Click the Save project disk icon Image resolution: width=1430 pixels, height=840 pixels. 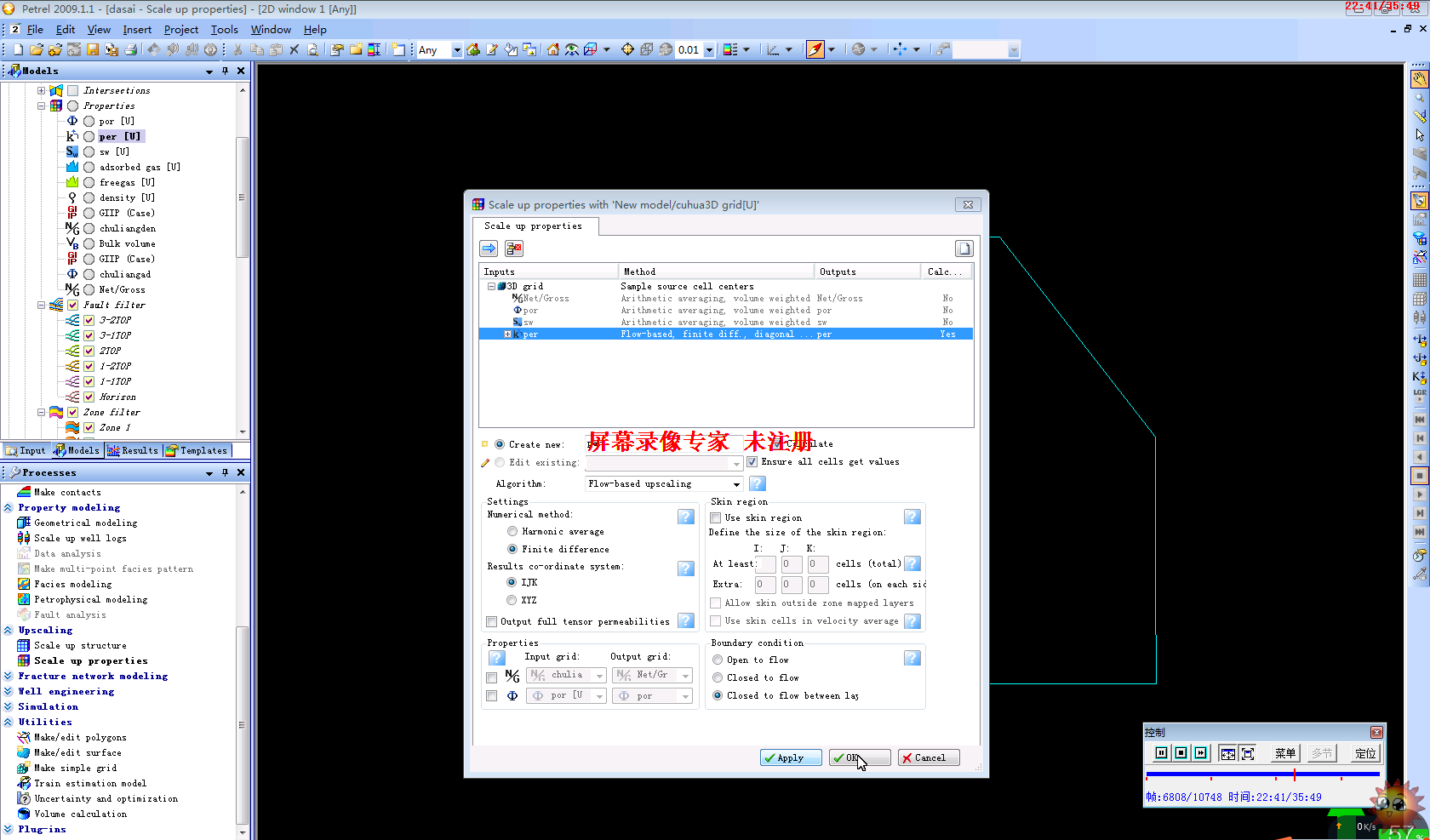pyautogui.click(x=93, y=50)
